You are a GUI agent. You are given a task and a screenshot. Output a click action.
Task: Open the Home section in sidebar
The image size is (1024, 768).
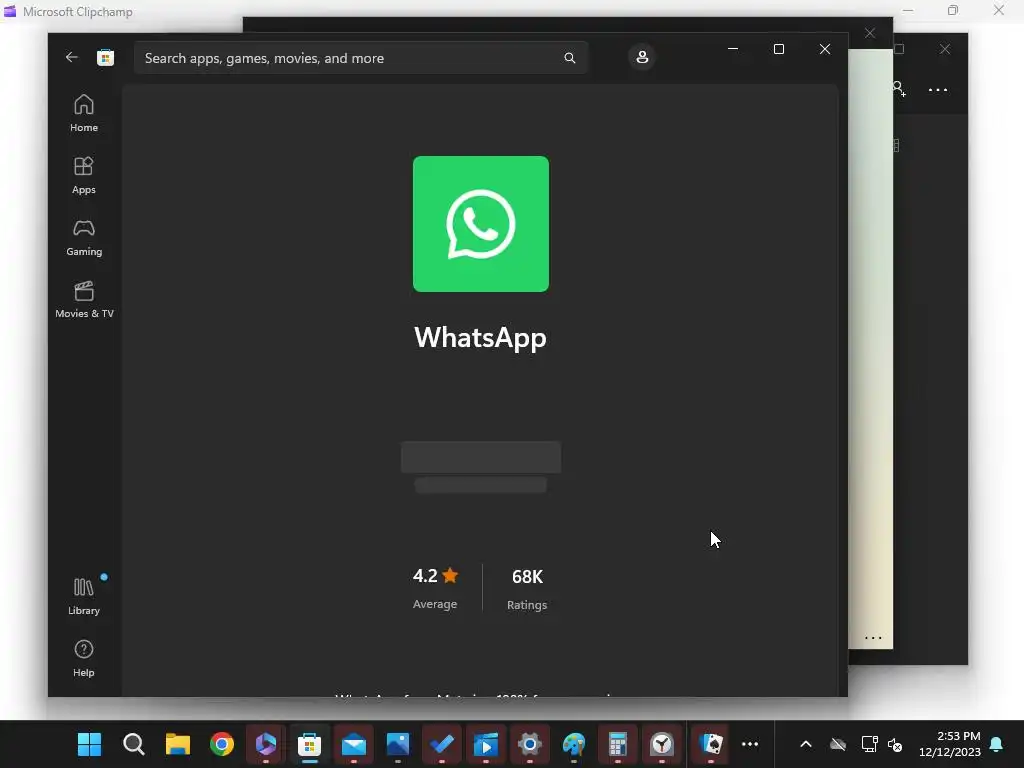click(x=84, y=114)
